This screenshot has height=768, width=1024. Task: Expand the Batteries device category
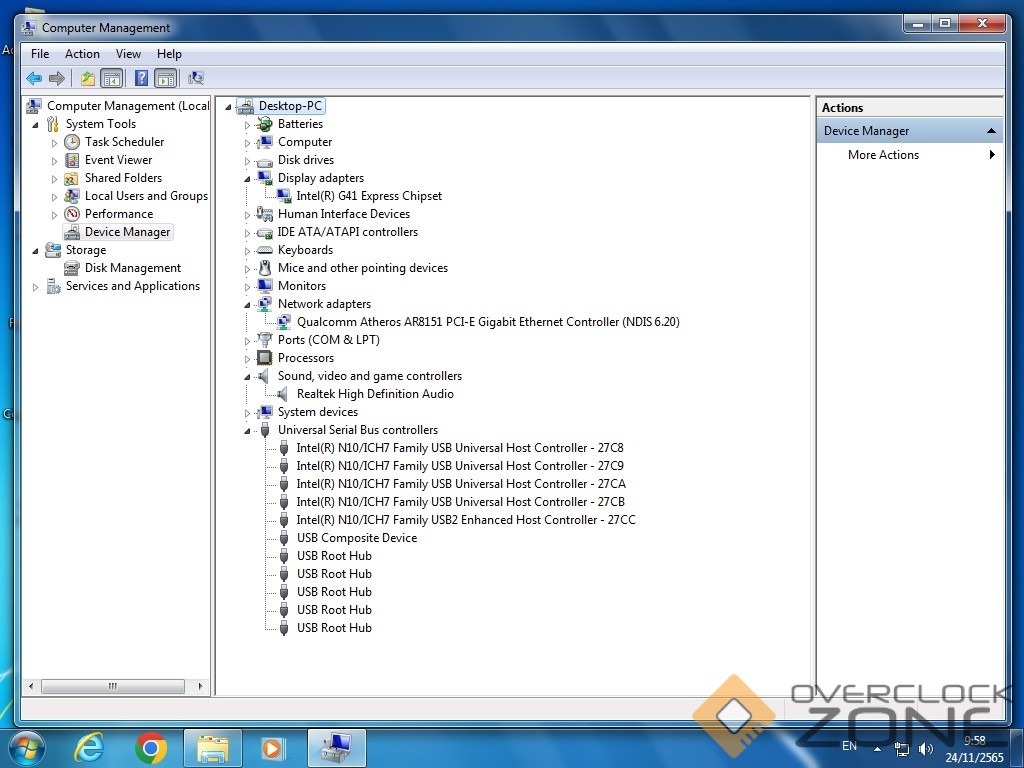(248, 125)
